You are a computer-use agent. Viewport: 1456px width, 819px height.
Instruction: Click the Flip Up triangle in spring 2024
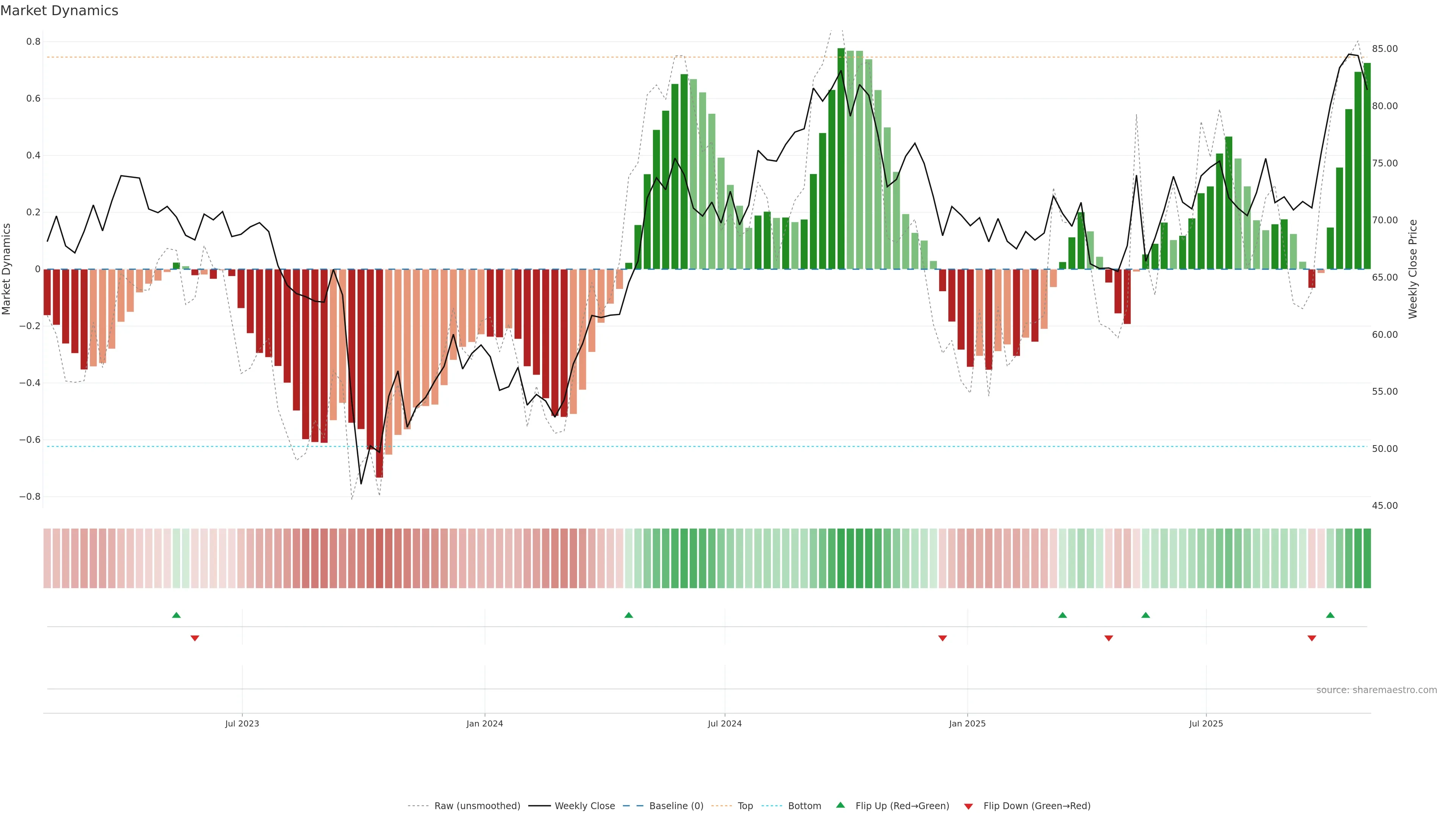[629, 615]
